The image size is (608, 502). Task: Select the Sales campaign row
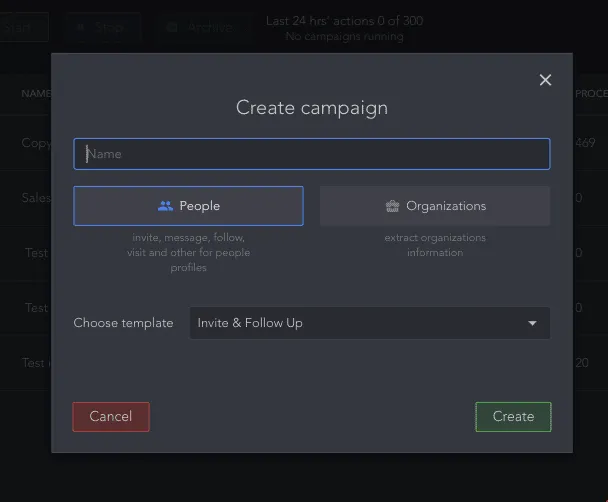[36, 198]
